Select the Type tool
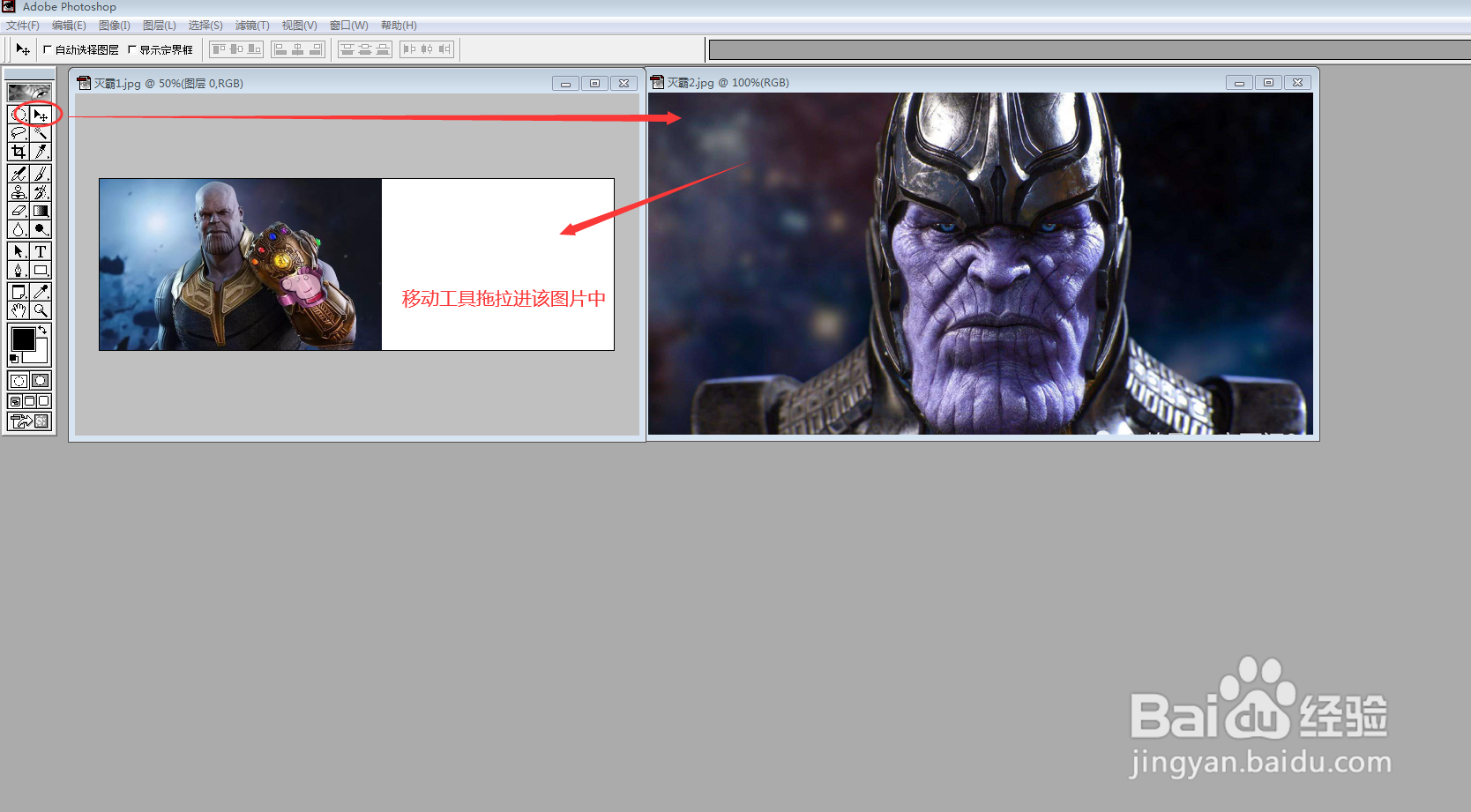1471x812 pixels. pos(41,251)
